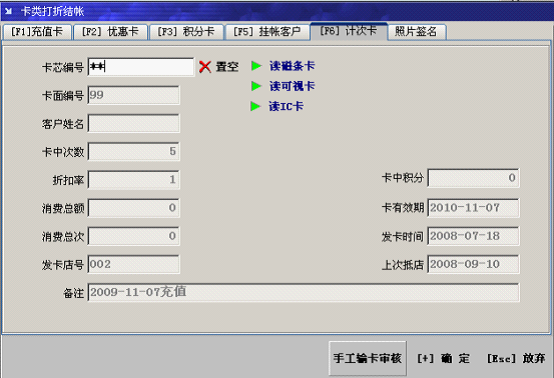Open the 照片签名 tab

coord(416,32)
